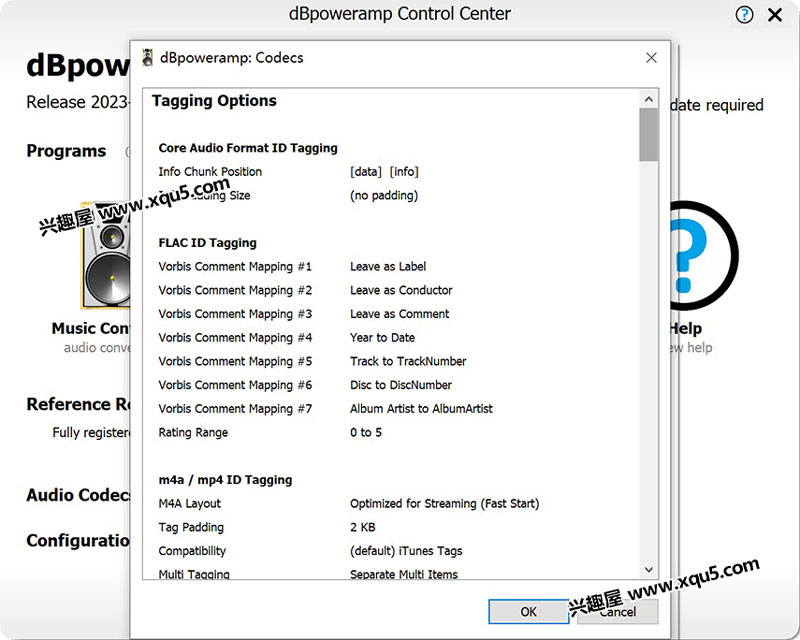Change Tag Padding value 2 KB
The height and width of the screenshot is (640, 800).
click(363, 527)
